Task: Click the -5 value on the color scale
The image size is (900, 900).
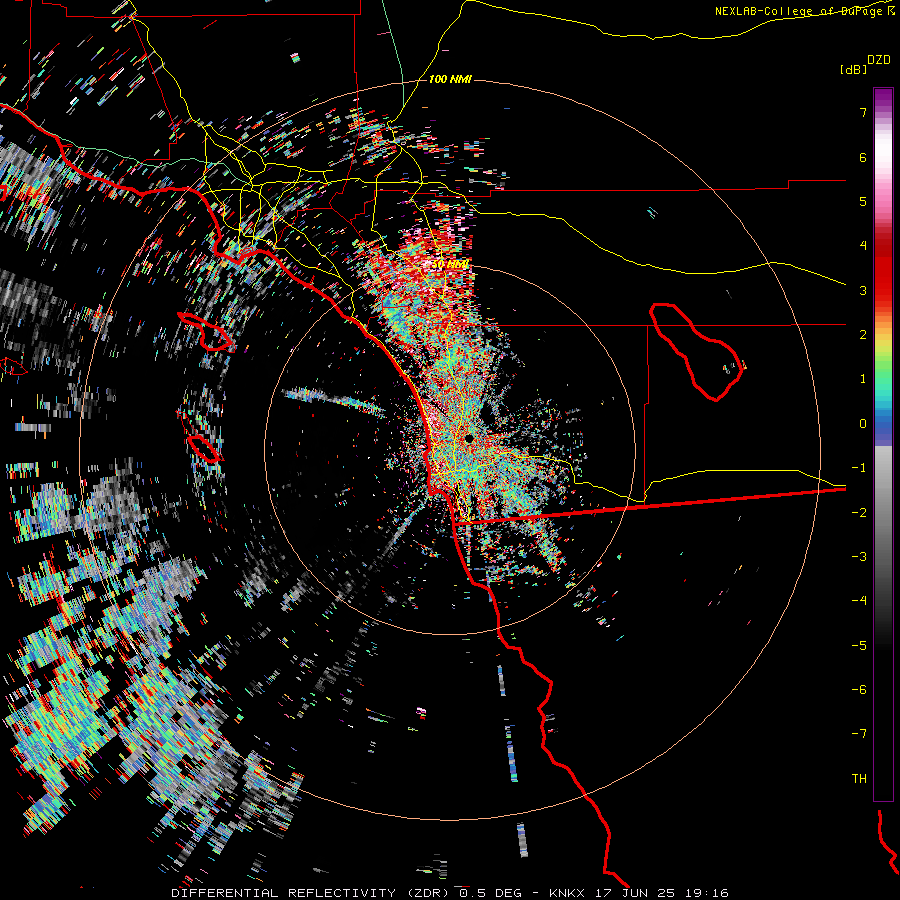Action: pos(859,646)
